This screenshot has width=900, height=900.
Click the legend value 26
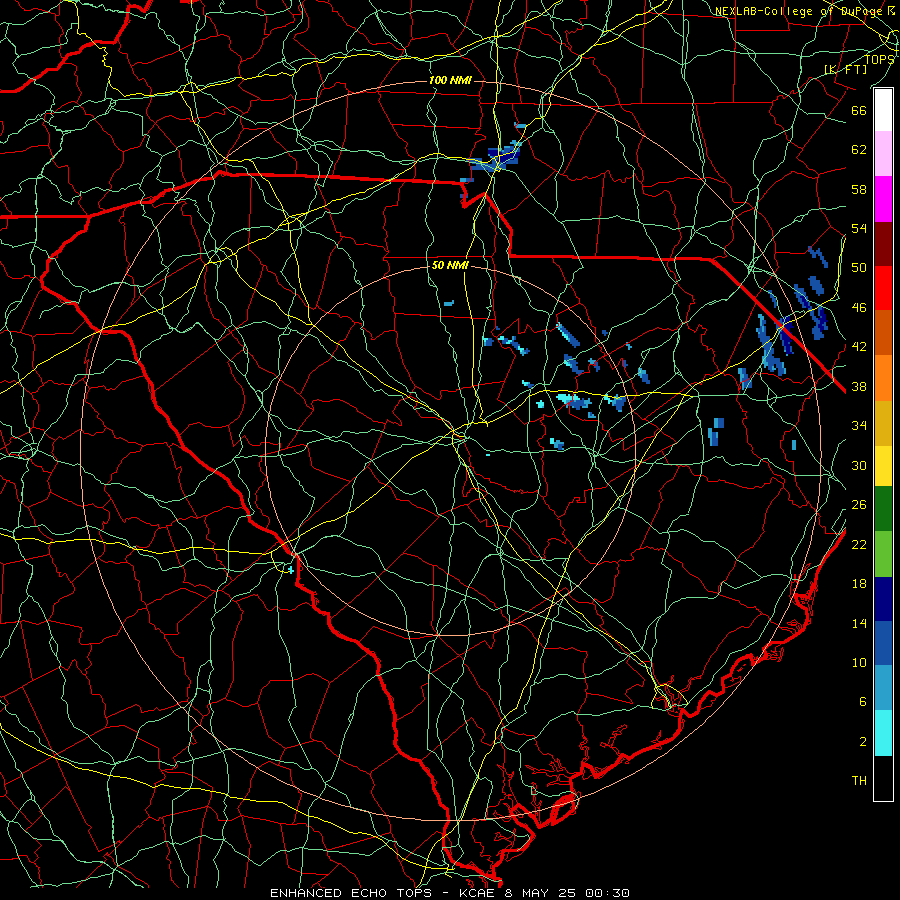(x=859, y=505)
